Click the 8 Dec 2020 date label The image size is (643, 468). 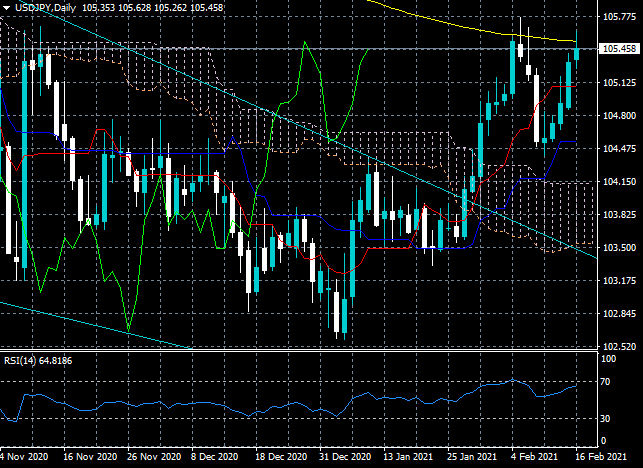pos(215,457)
